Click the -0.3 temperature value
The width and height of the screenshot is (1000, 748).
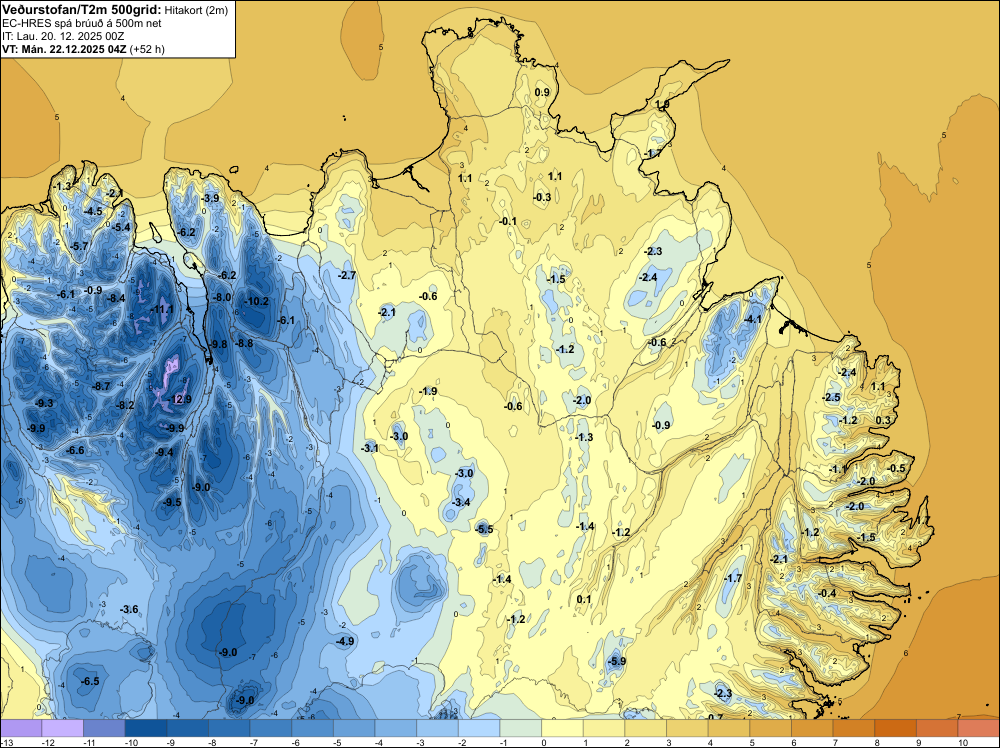[542, 197]
